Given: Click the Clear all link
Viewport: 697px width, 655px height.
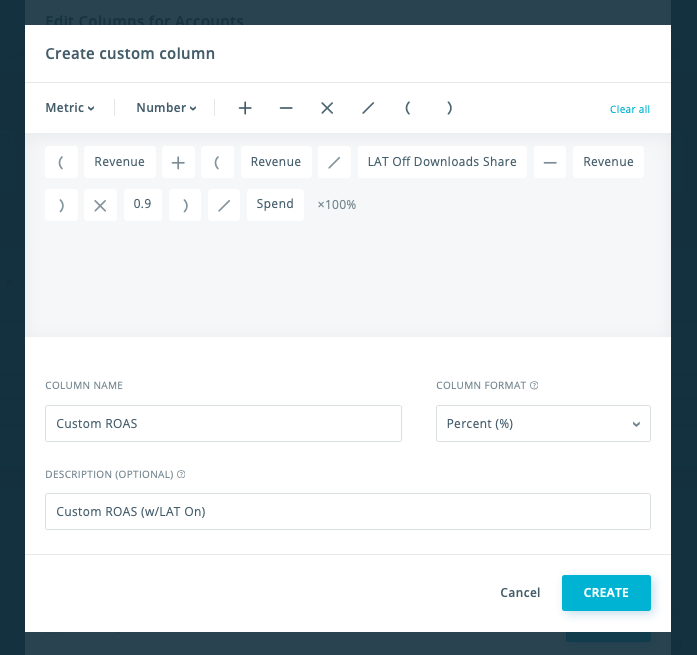Looking at the screenshot, I should [x=630, y=109].
